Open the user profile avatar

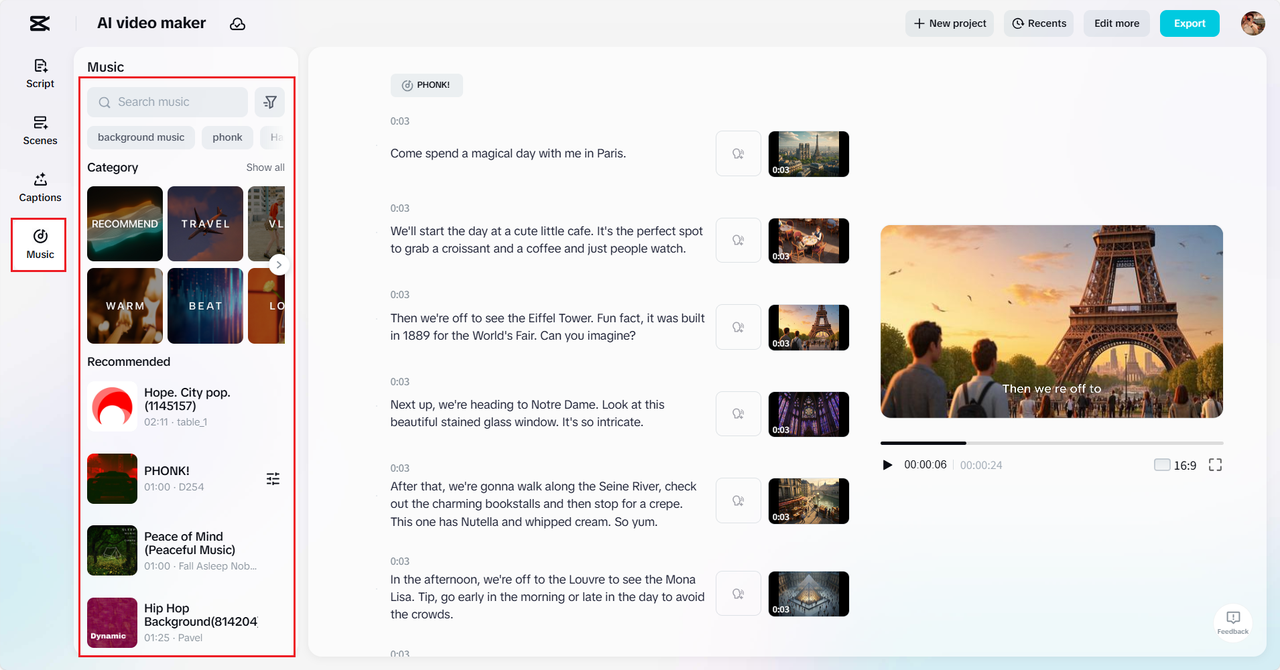pos(1253,23)
